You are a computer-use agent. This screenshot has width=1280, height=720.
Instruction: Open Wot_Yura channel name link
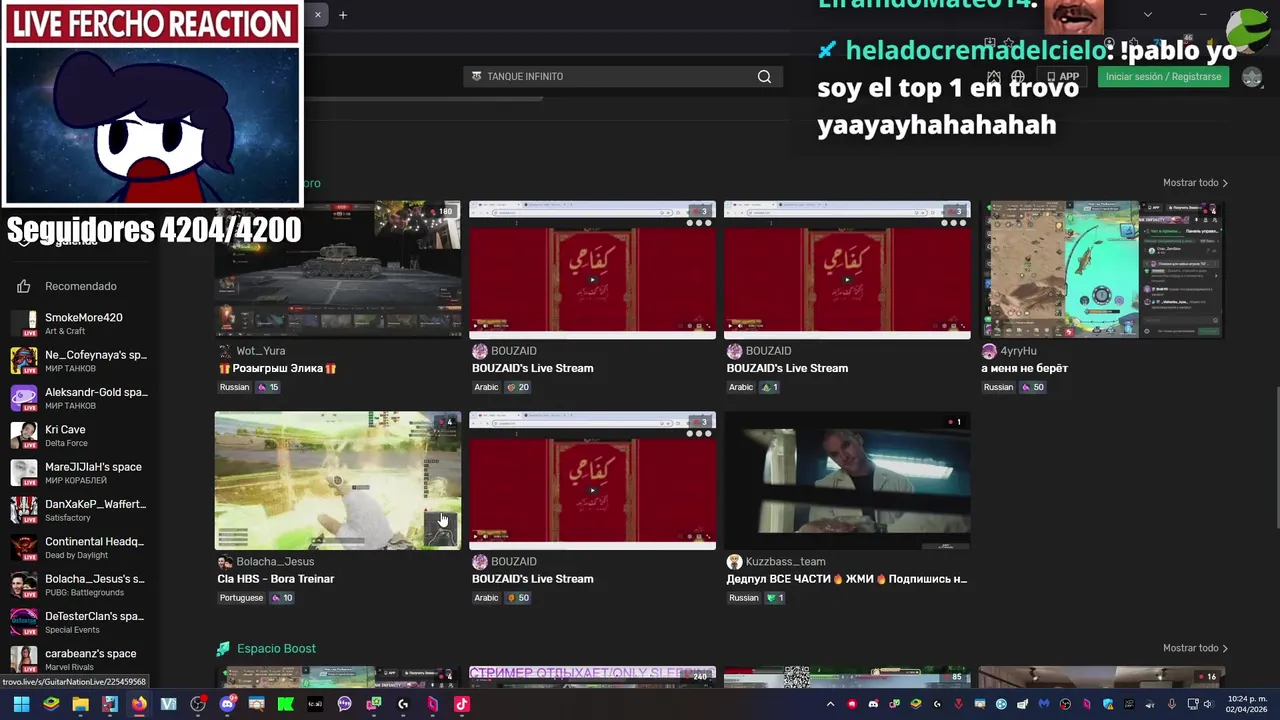click(261, 351)
